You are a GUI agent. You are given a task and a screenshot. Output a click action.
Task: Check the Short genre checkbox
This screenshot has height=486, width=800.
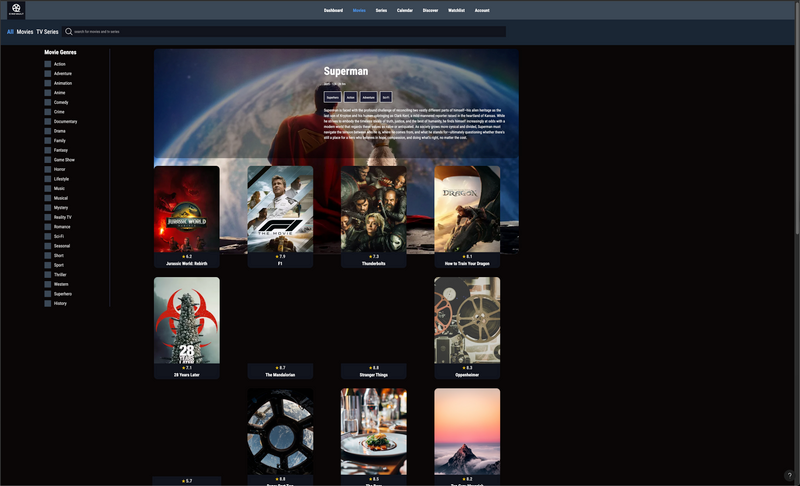click(47, 255)
